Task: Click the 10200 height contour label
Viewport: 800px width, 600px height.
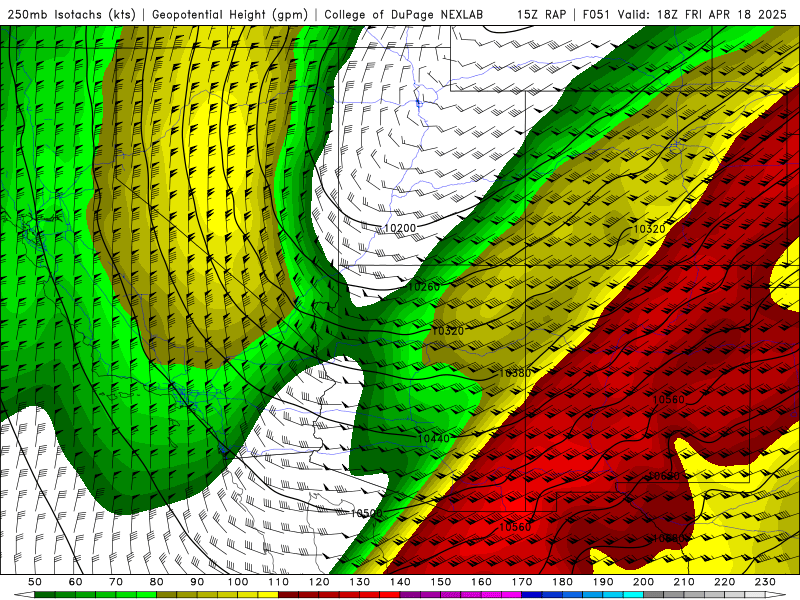Action: 399,228
